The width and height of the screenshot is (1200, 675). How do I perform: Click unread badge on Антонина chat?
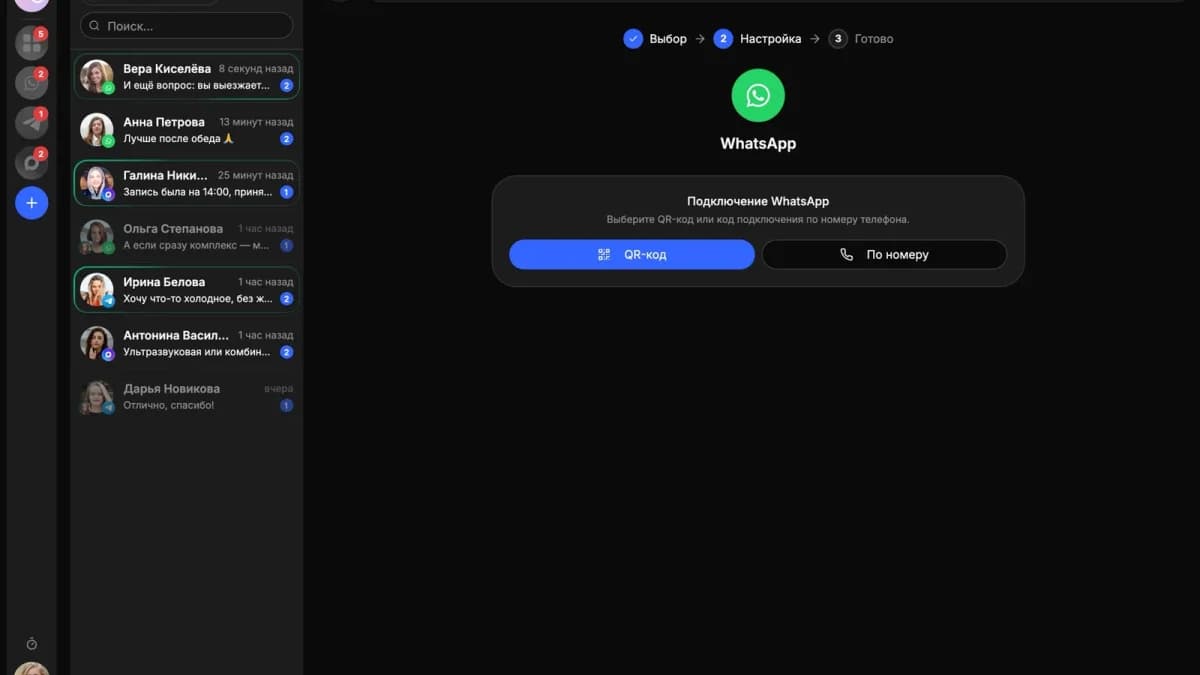tap(287, 352)
